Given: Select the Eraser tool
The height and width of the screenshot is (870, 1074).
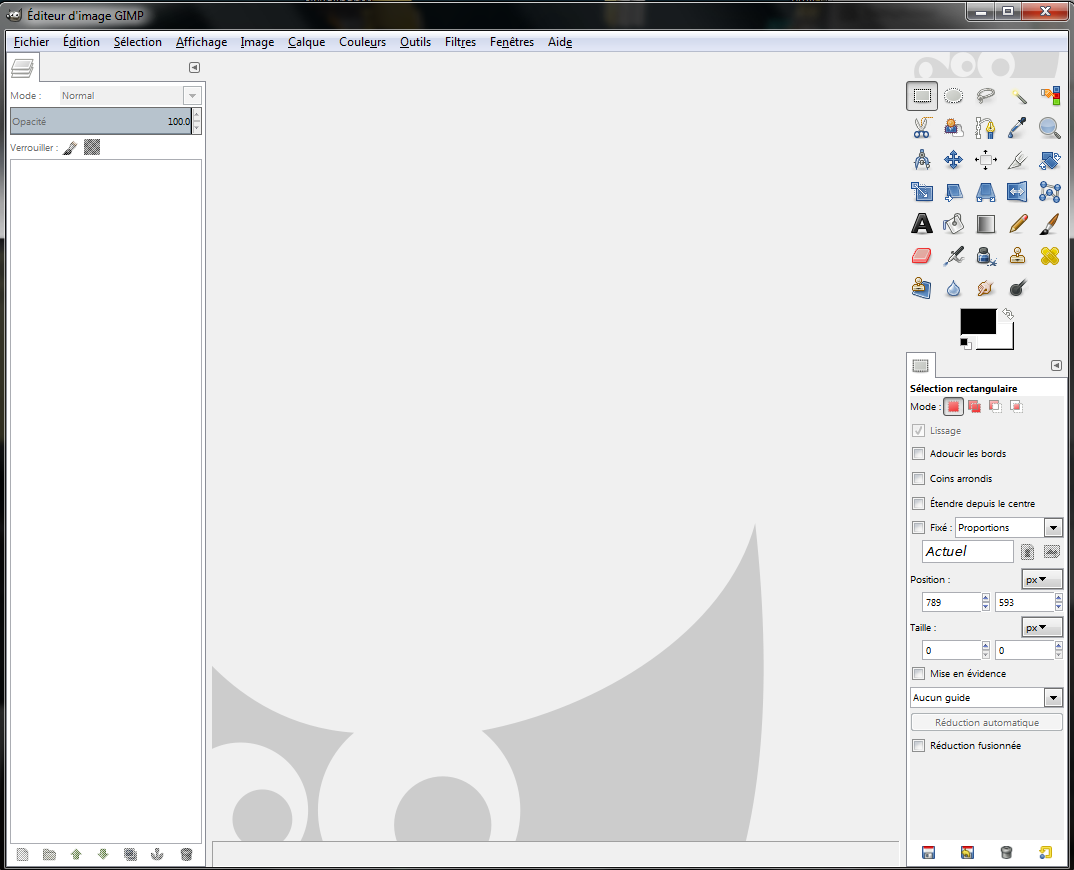Looking at the screenshot, I should tap(921, 256).
